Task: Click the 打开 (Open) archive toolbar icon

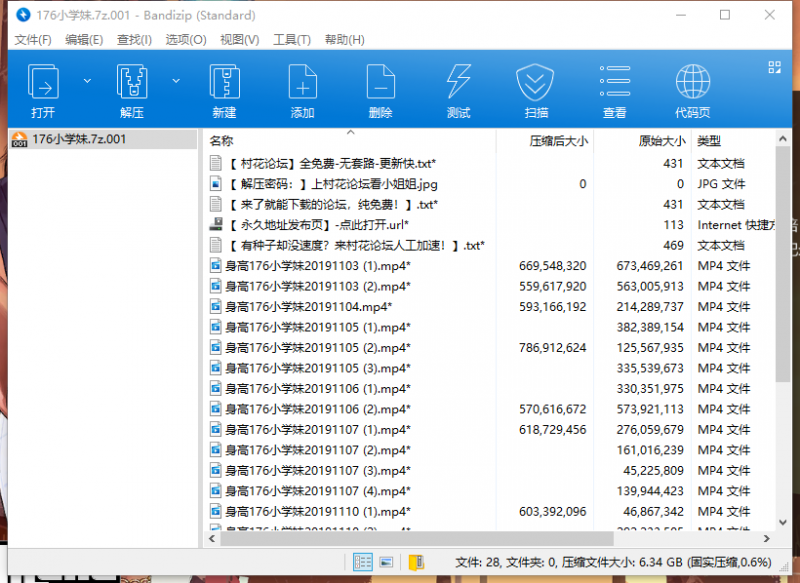Action: 43,89
